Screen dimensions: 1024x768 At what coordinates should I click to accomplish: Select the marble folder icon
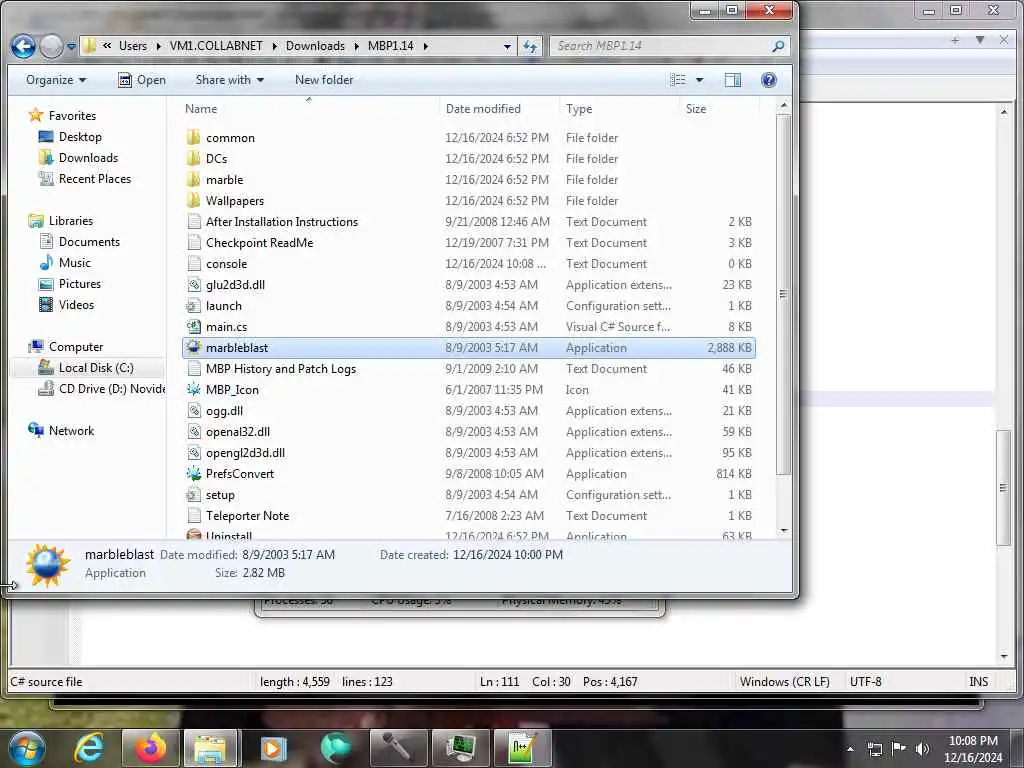click(x=193, y=179)
